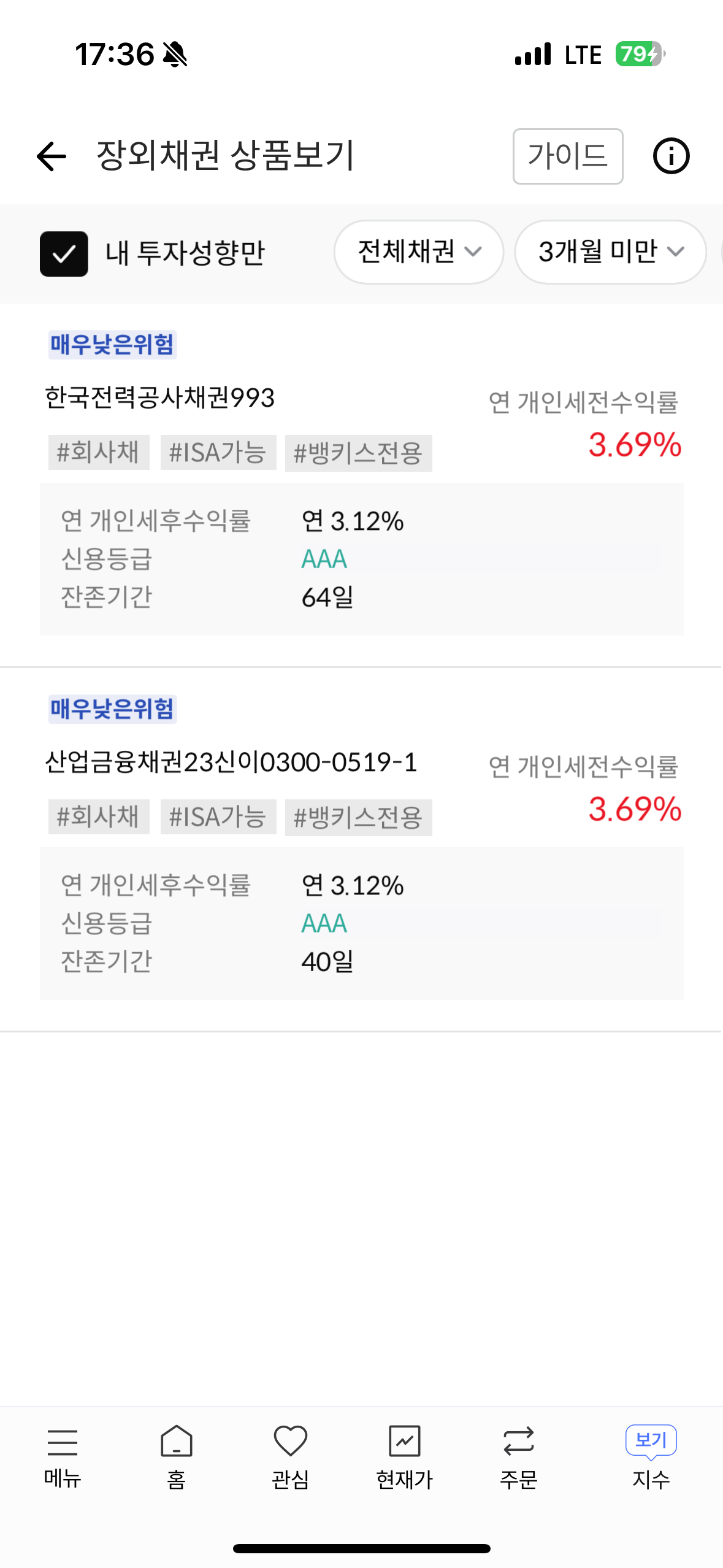
Task: Tap the back arrow icon
Action: [52, 156]
